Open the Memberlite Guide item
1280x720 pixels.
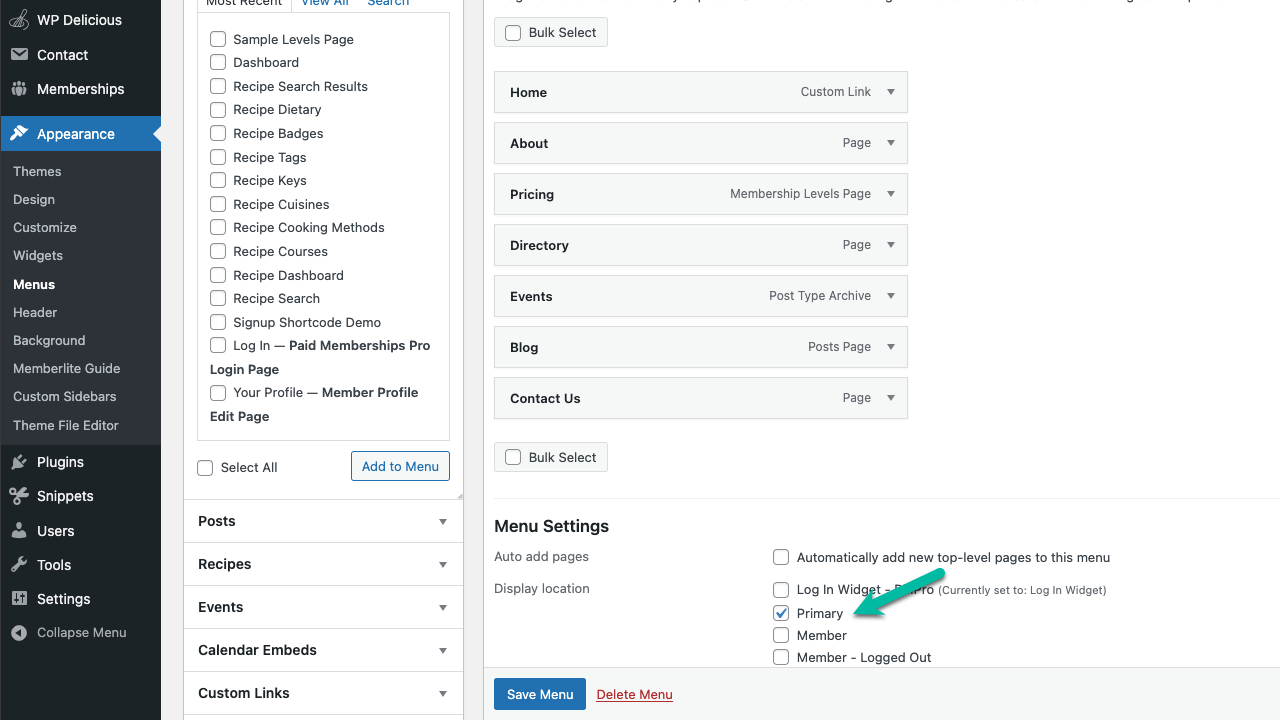[x=67, y=368]
